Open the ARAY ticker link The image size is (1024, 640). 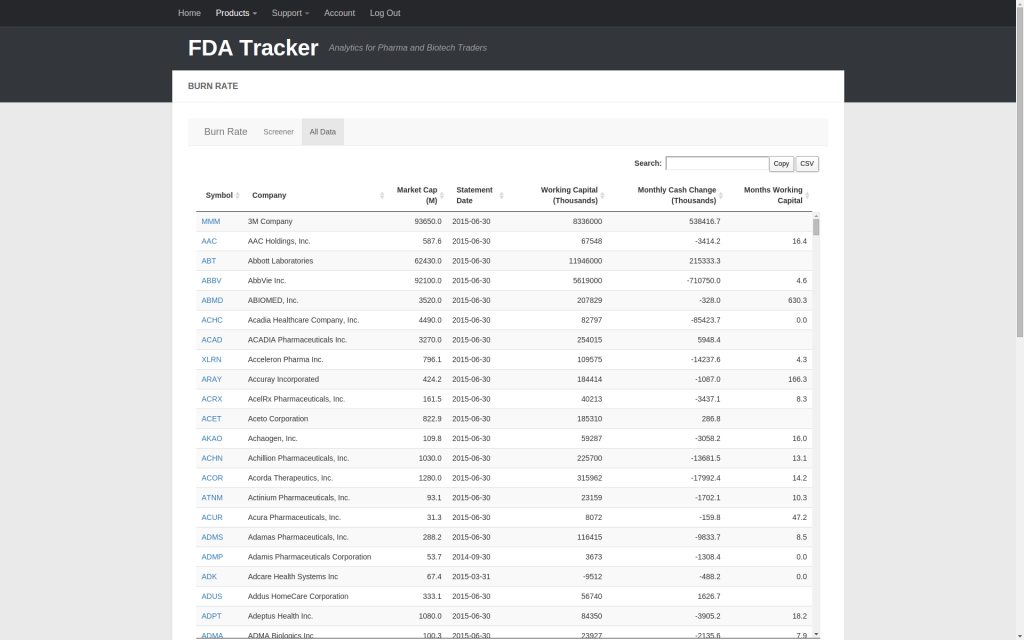pyautogui.click(x=212, y=379)
